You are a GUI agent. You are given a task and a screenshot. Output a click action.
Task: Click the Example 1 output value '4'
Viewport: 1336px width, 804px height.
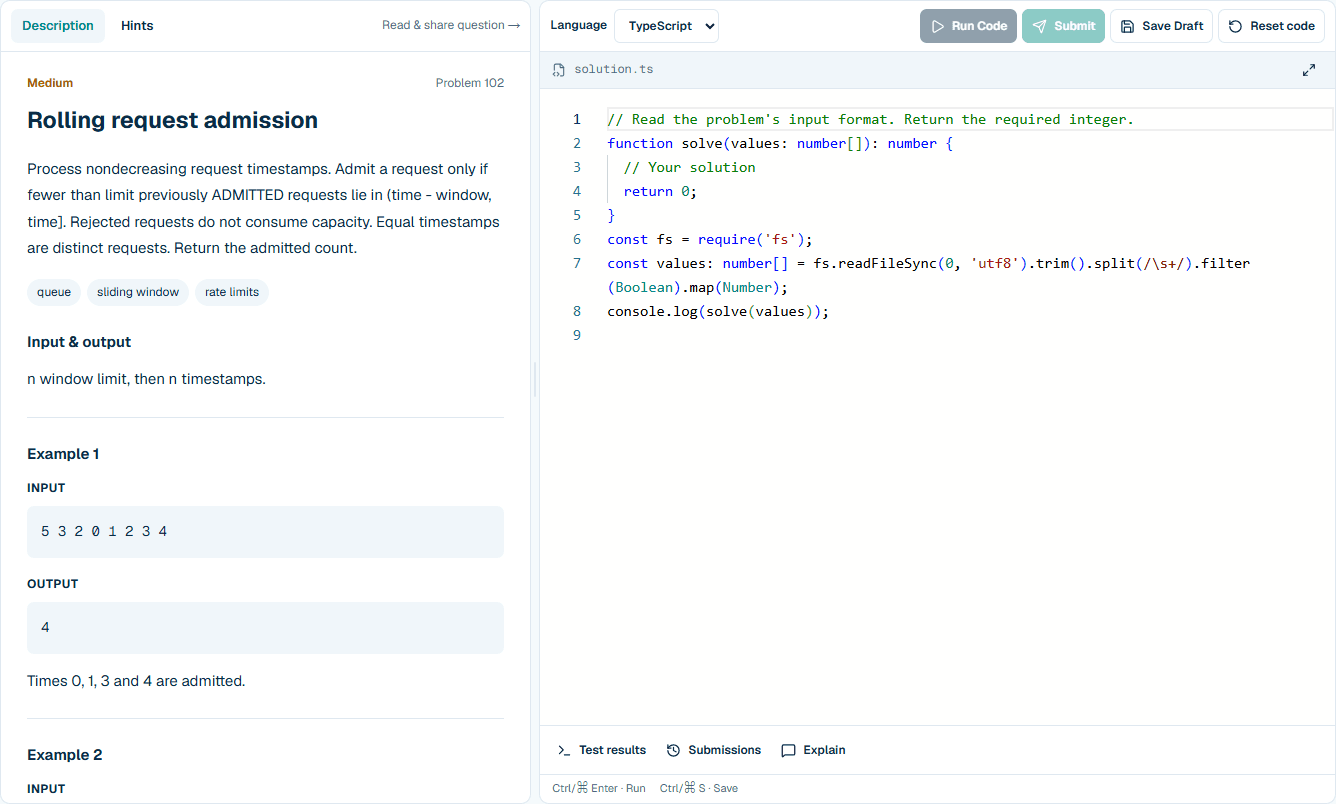point(46,628)
